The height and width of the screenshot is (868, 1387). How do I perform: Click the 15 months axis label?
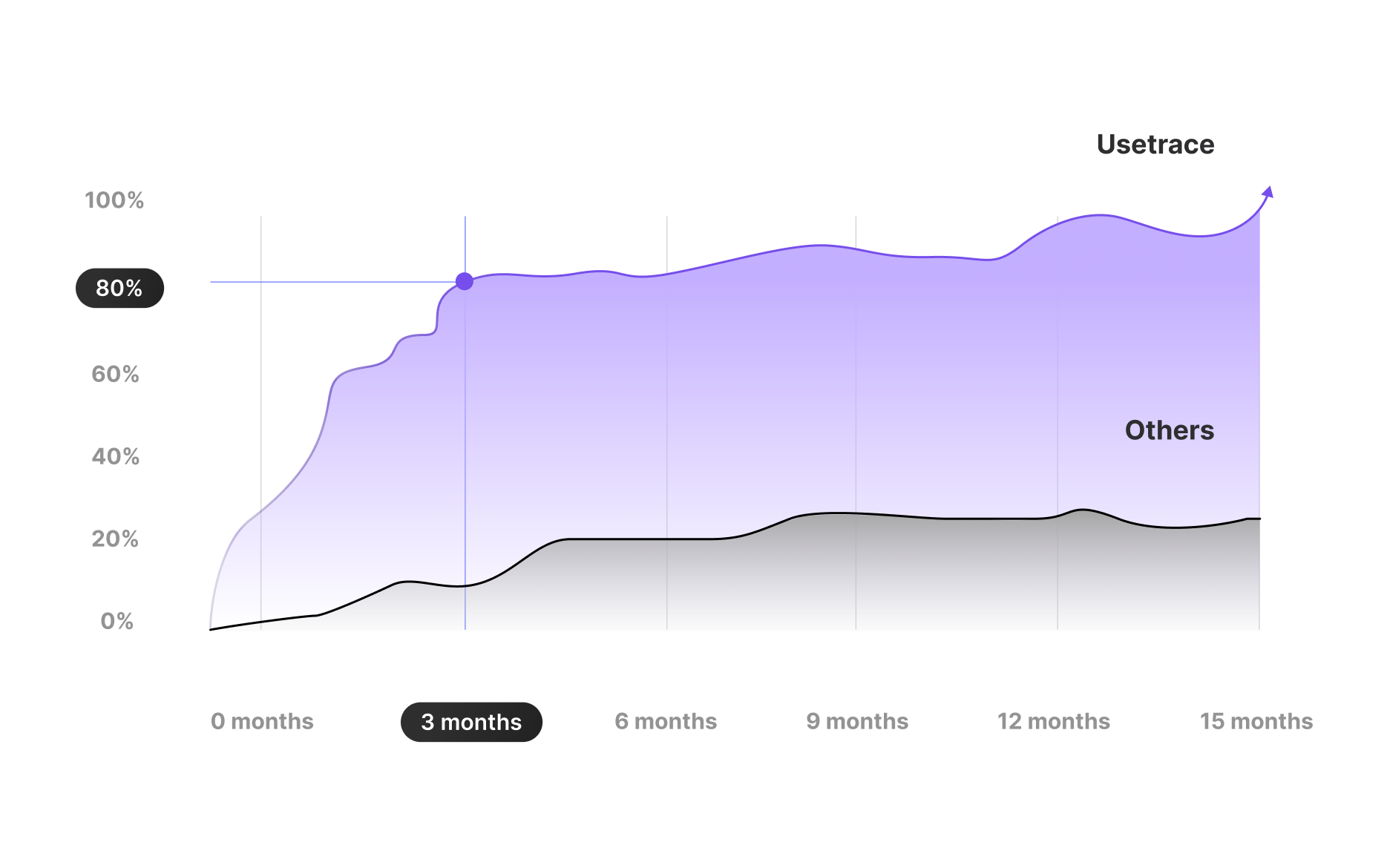(x=1256, y=721)
